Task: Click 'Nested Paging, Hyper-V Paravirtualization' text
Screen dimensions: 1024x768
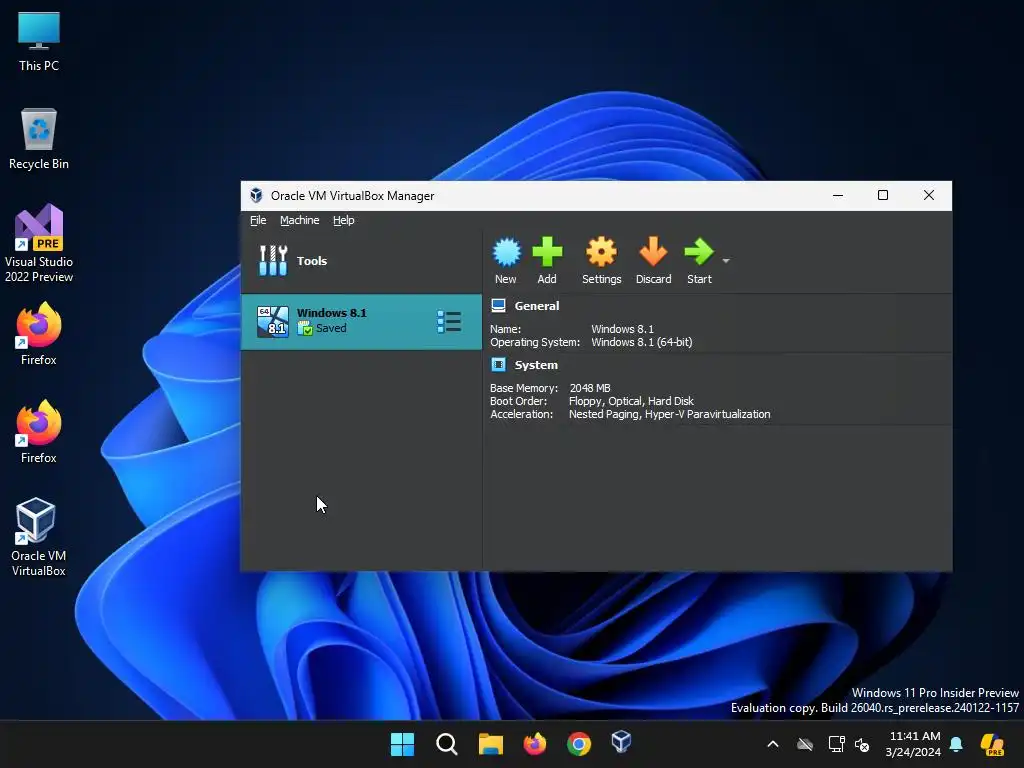Action: point(669,414)
